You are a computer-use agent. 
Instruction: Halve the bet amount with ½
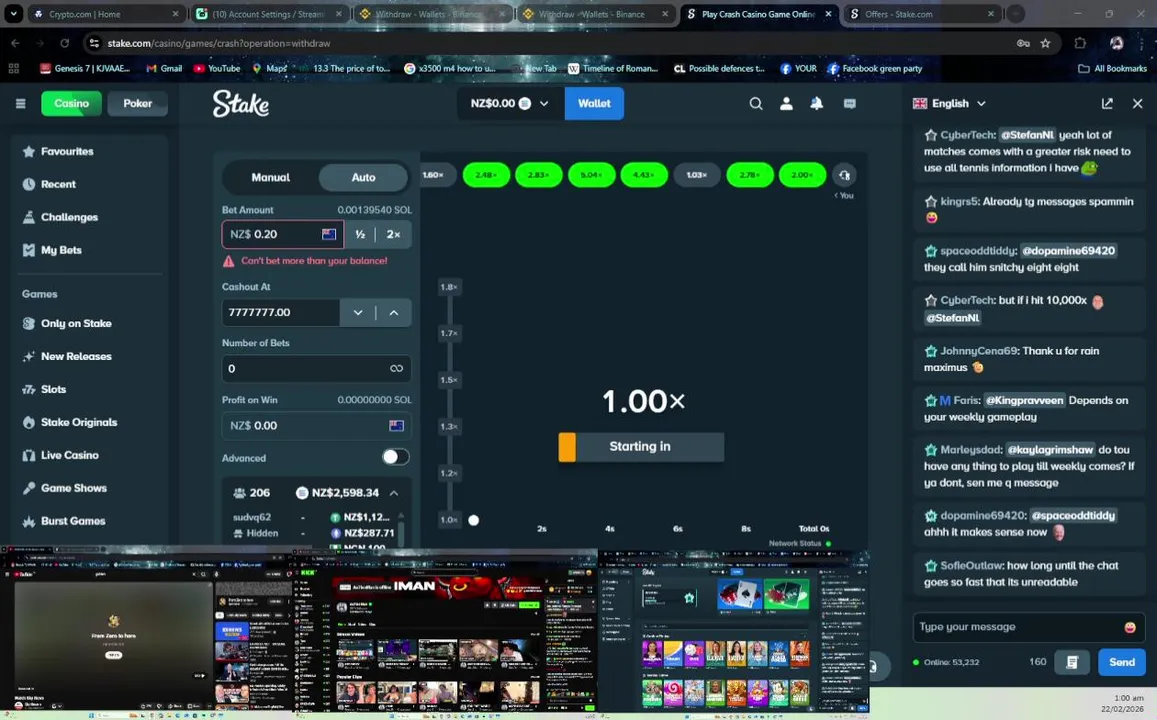tap(360, 235)
